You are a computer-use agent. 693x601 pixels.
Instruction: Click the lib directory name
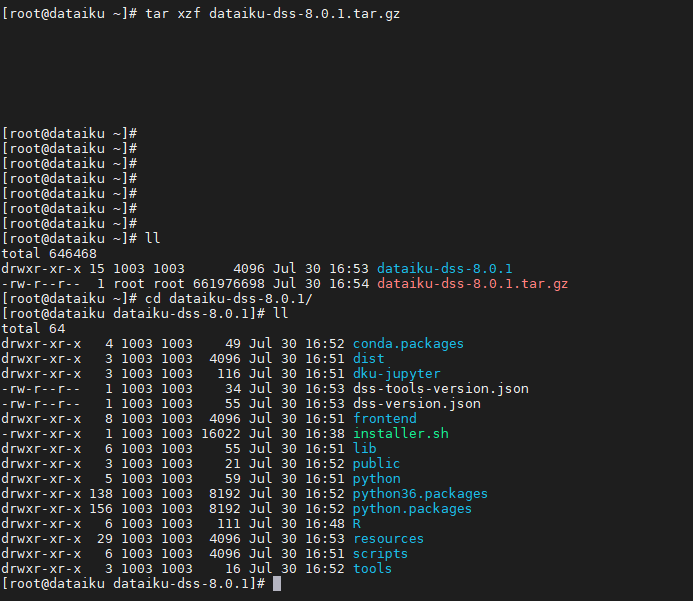click(x=365, y=449)
